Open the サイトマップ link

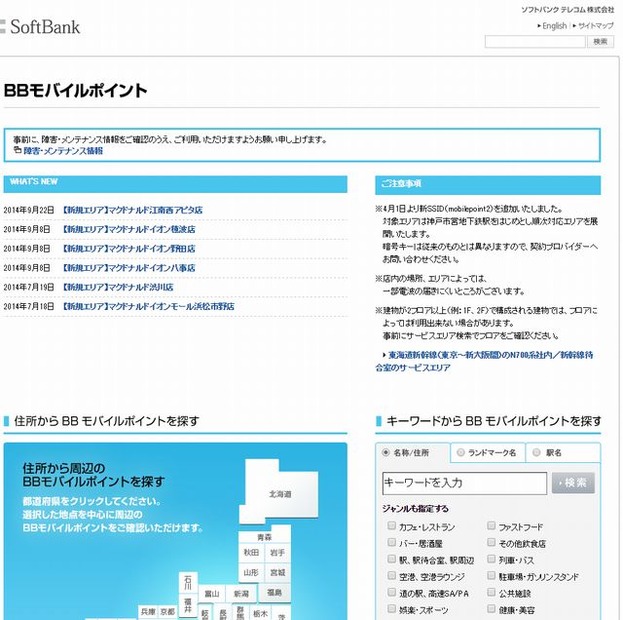tap(596, 26)
